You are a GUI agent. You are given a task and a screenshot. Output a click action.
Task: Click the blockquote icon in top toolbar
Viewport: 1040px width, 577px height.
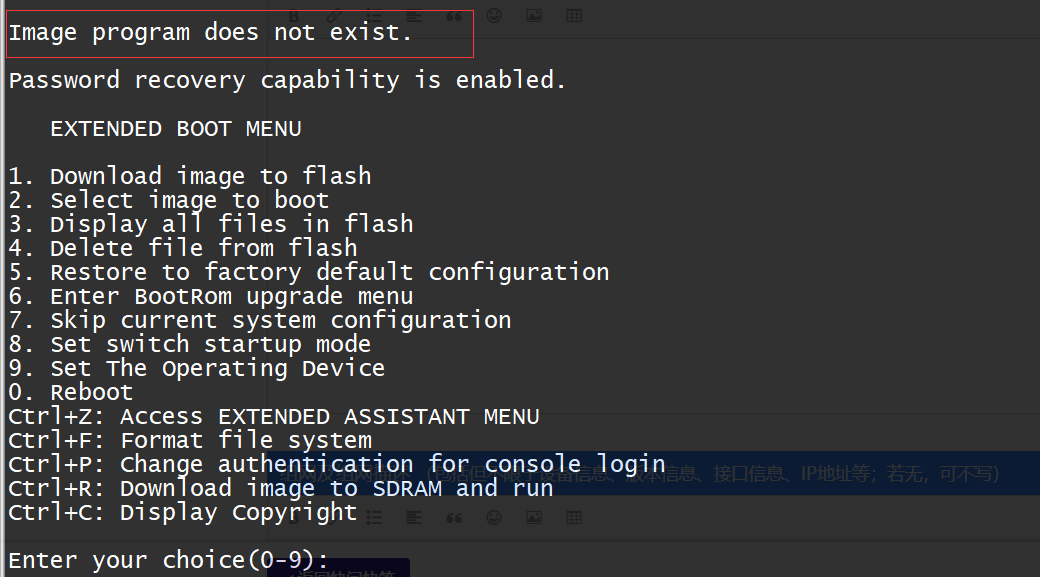(x=454, y=16)
